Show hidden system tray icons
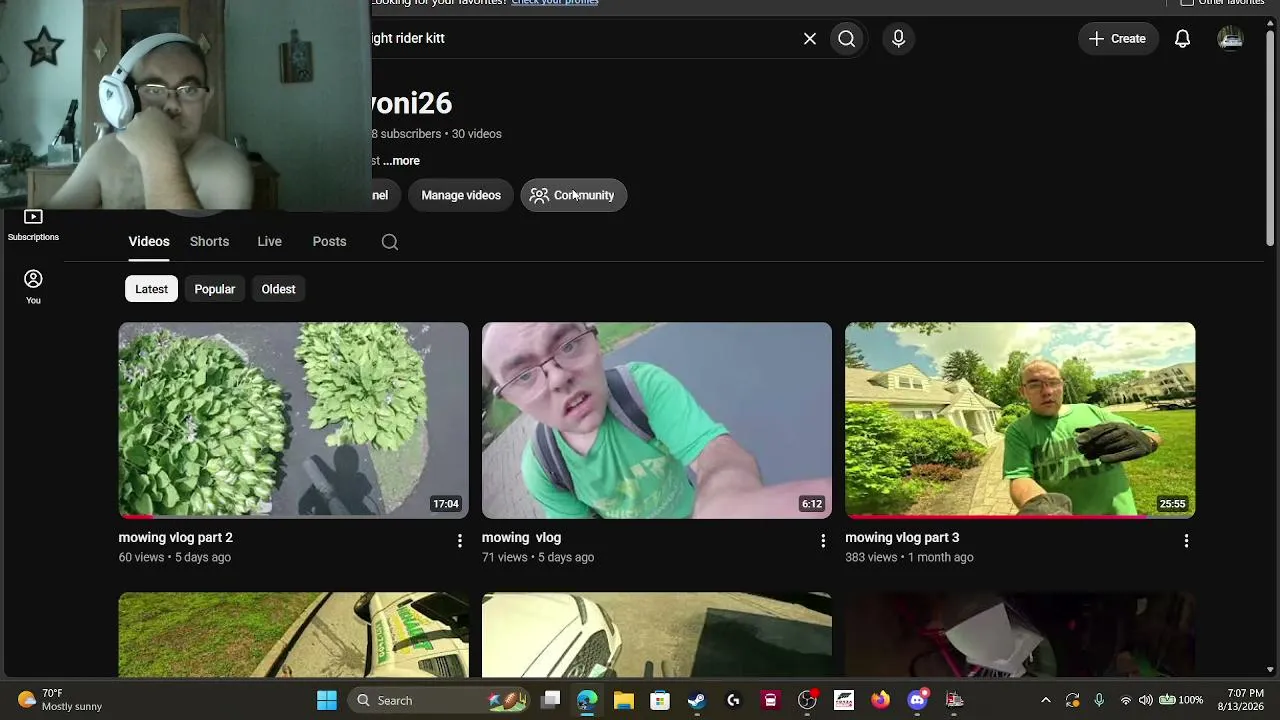This screenshot has height=720, width=1280. 1046,701
